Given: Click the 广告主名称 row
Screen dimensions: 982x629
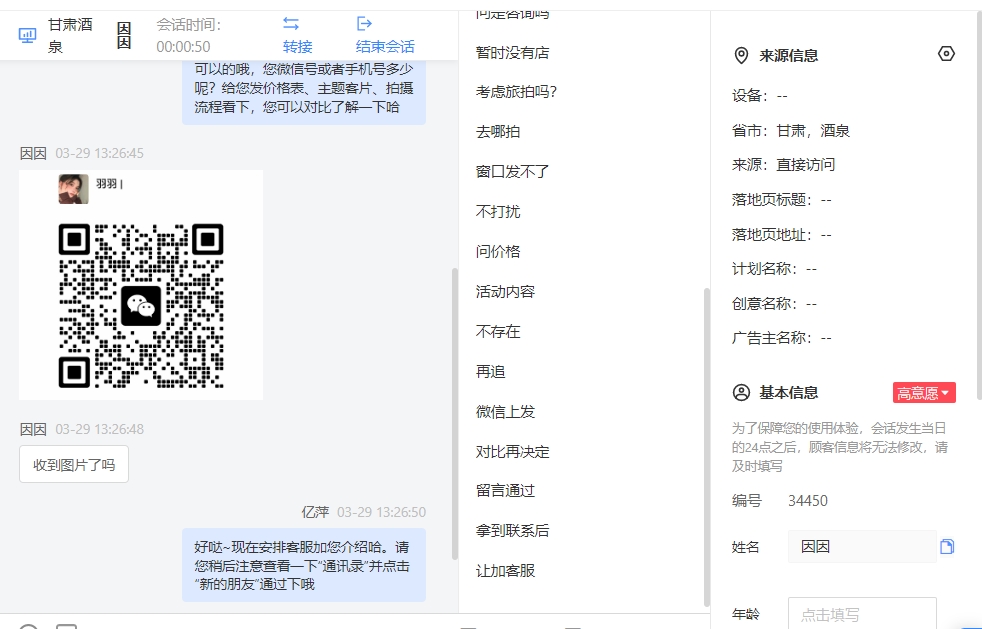Looking at the screenshot, I should [x=782, y=338].
